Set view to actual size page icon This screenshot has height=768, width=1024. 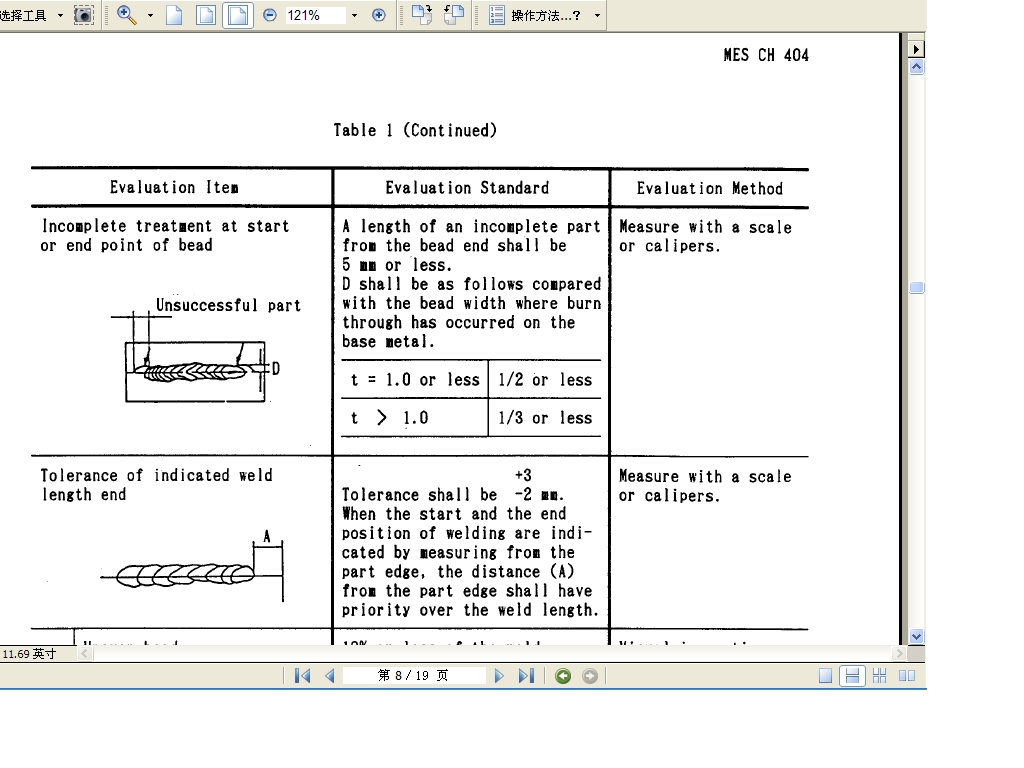(x=174, y=15)
